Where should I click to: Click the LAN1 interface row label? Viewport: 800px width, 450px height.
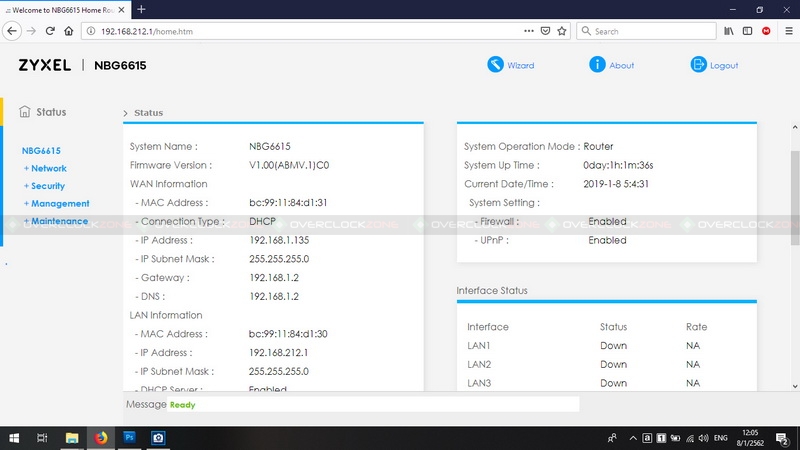click(x=479, y=345)
